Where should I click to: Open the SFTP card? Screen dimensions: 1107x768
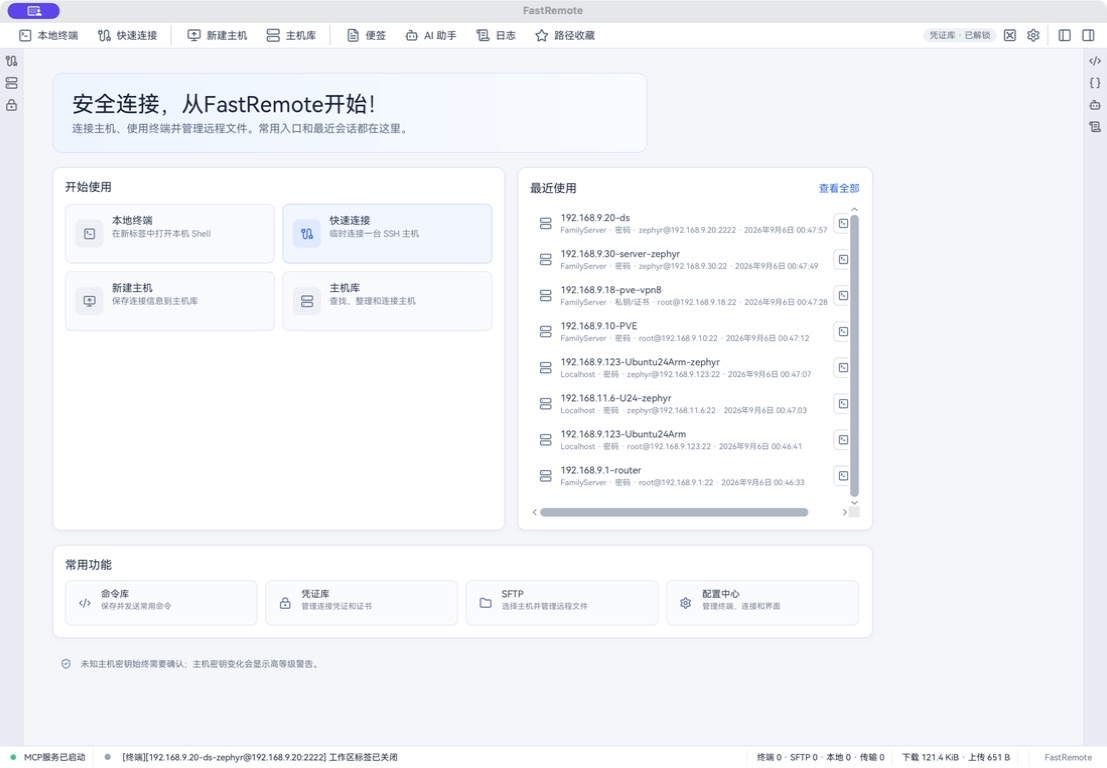[562, 603]
